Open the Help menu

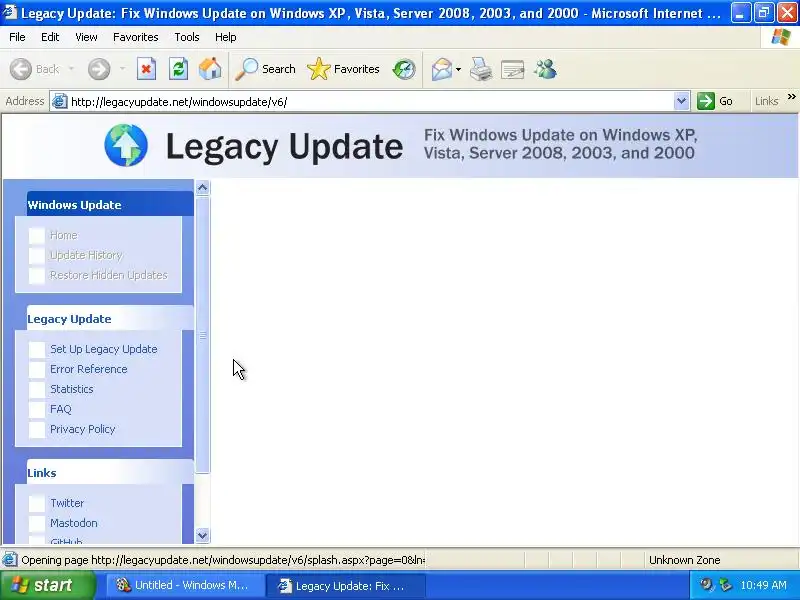[x=226, y=37]
